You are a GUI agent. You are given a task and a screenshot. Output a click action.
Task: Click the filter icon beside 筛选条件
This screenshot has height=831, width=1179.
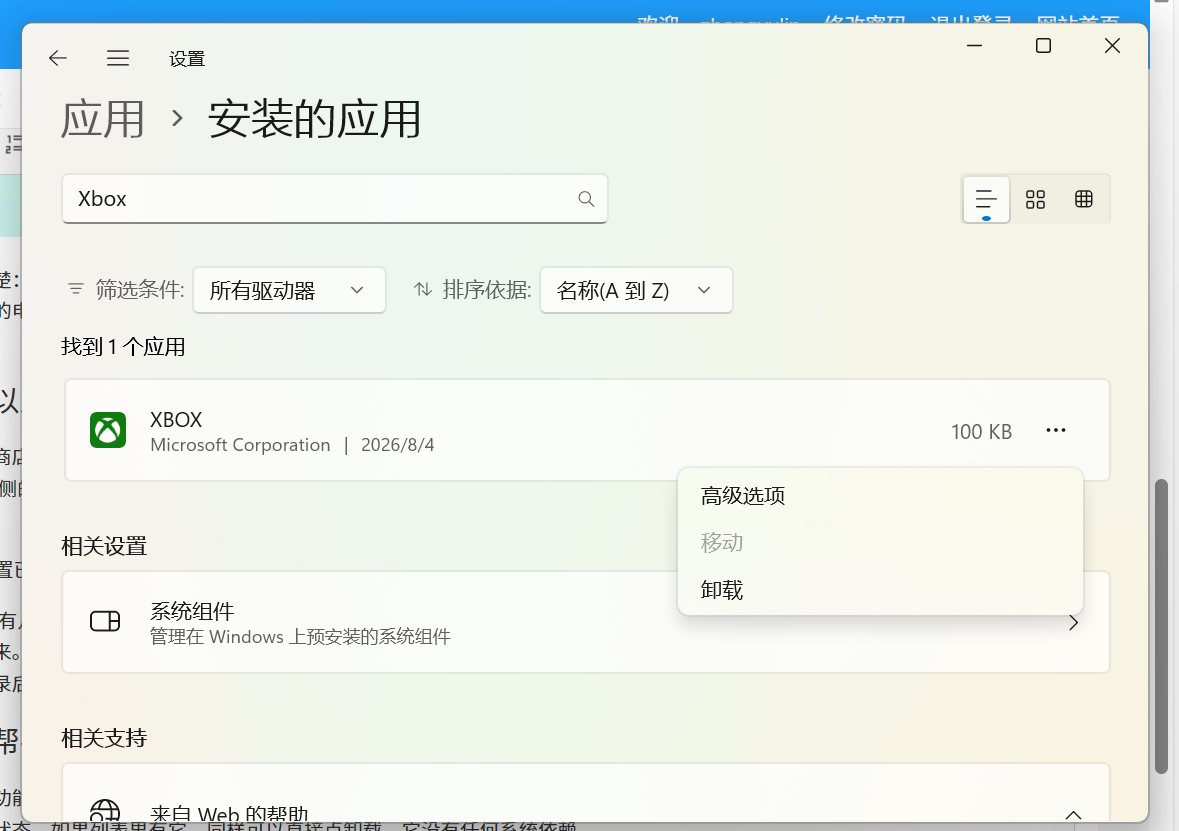75,290
